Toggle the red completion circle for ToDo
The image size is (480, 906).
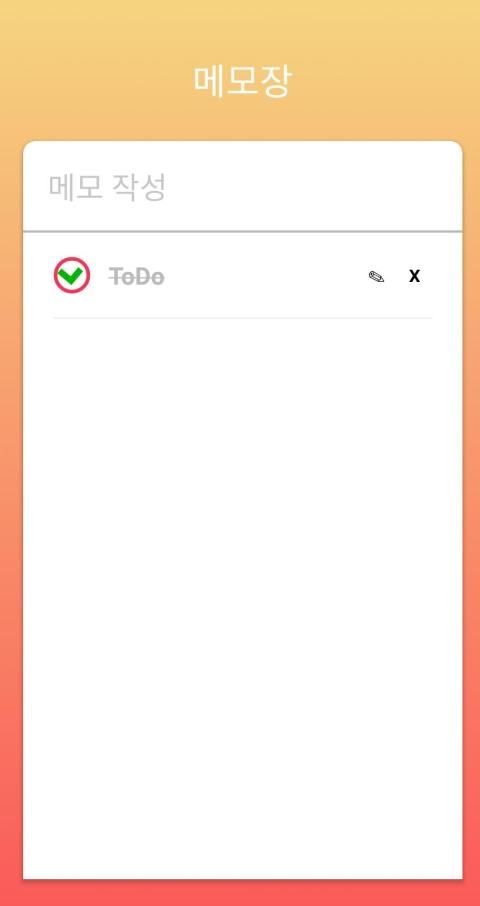coord(72,276)
